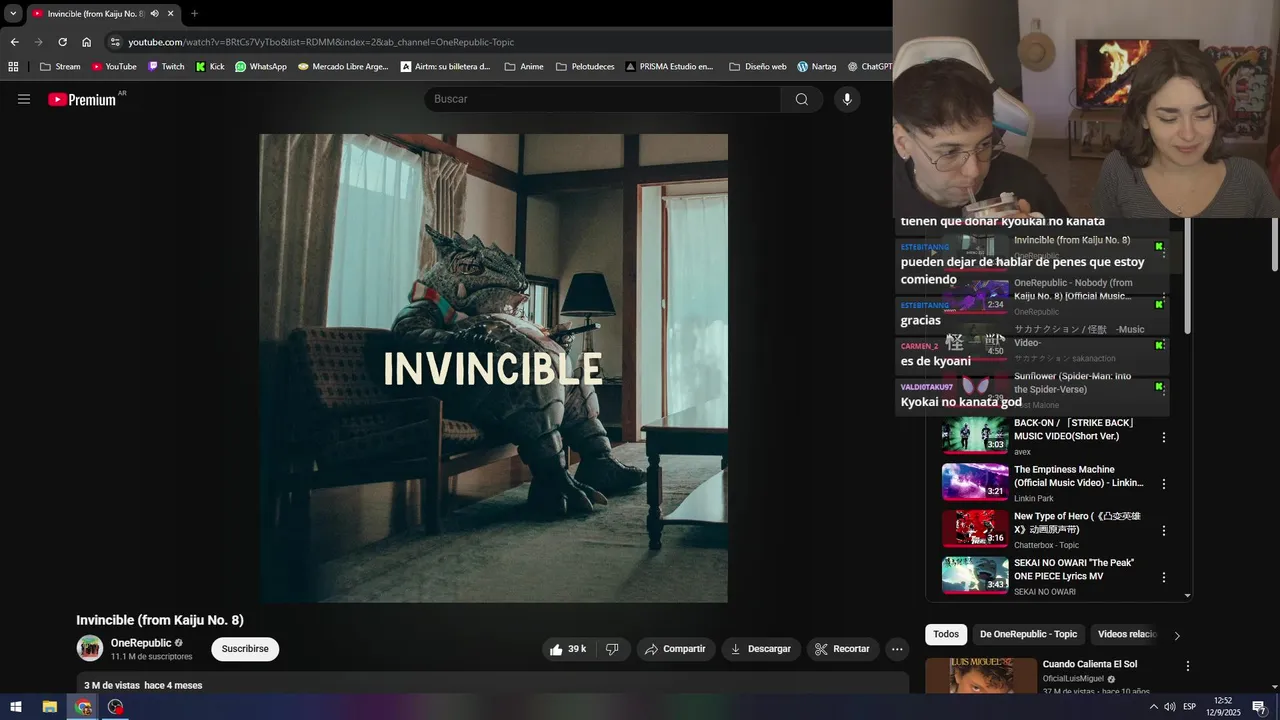Open the OneRepublic channel name link
1280x720 pixels.
point(141,643)
